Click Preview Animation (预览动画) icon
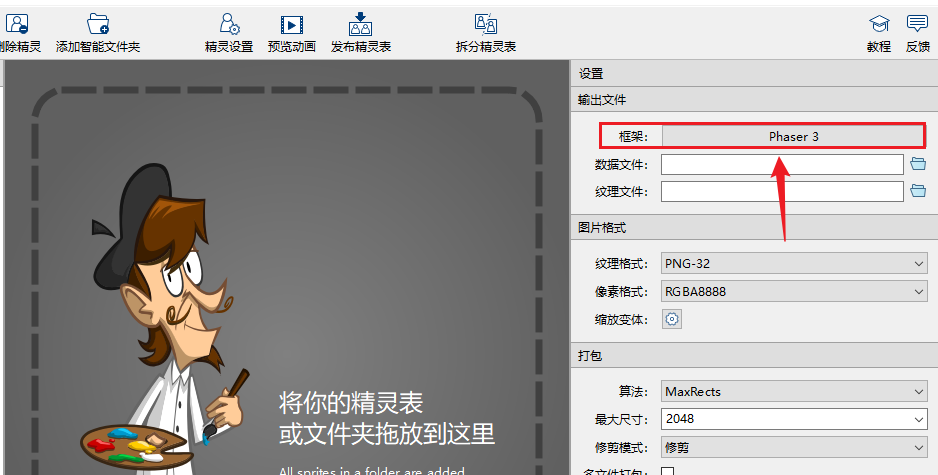 [x=291, y=25]
